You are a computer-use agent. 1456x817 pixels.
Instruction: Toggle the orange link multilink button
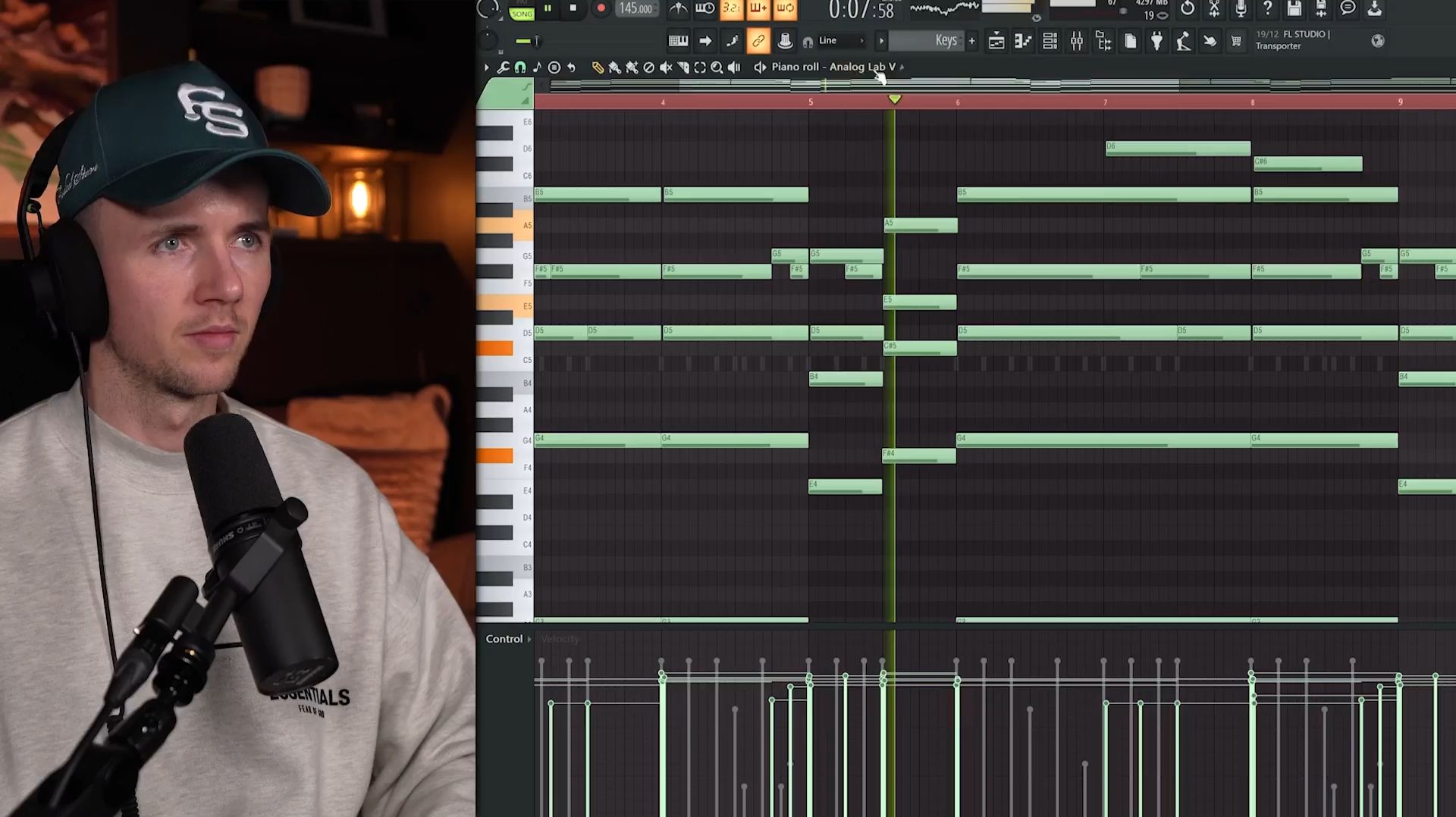point(758,41)
